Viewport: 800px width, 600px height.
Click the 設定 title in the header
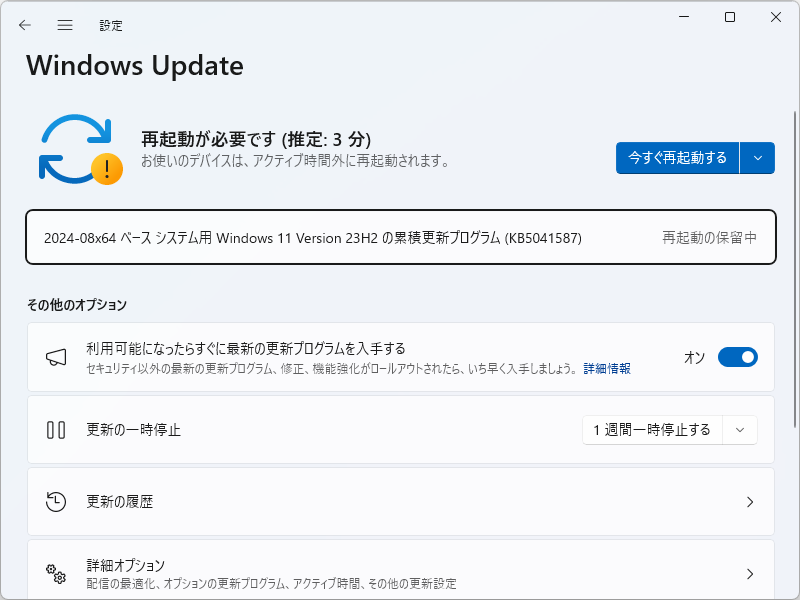111,25
